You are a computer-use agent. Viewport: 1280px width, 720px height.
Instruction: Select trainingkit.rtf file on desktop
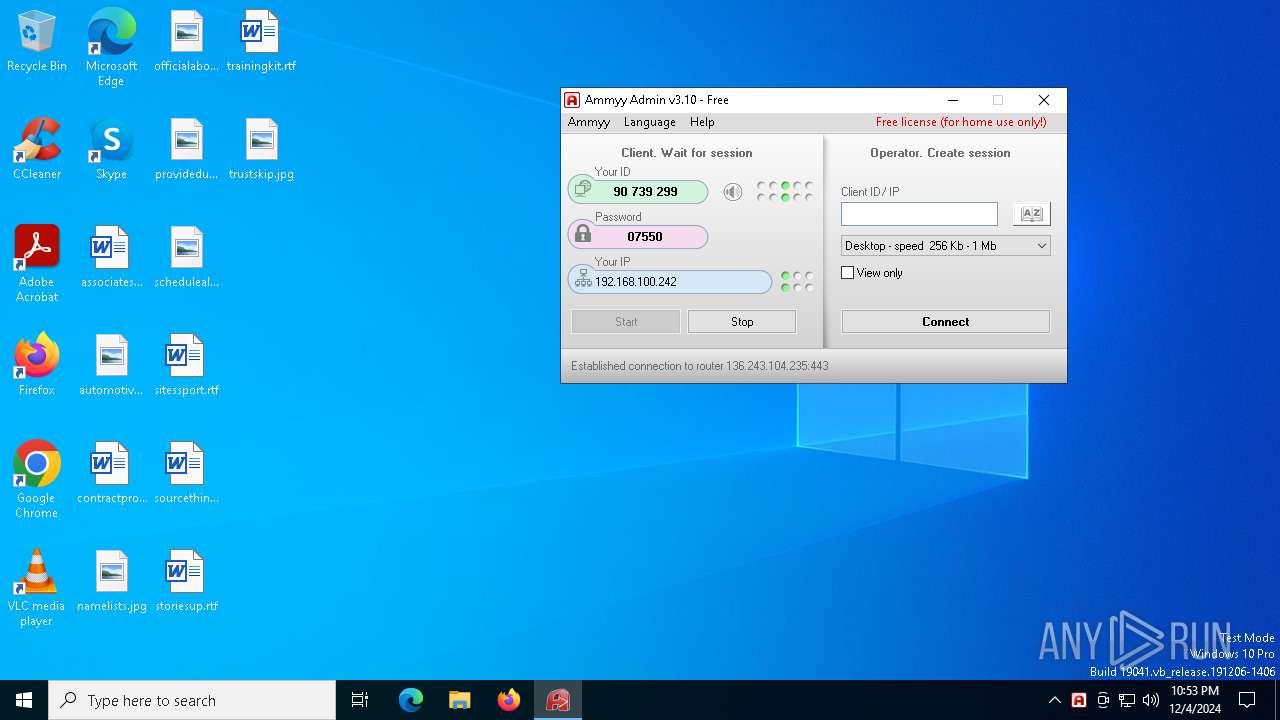[261, 42]
